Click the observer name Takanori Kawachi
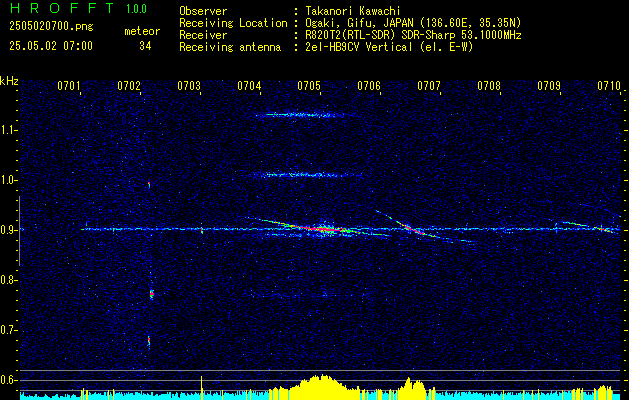629x400 pixels. pos(353,11)
